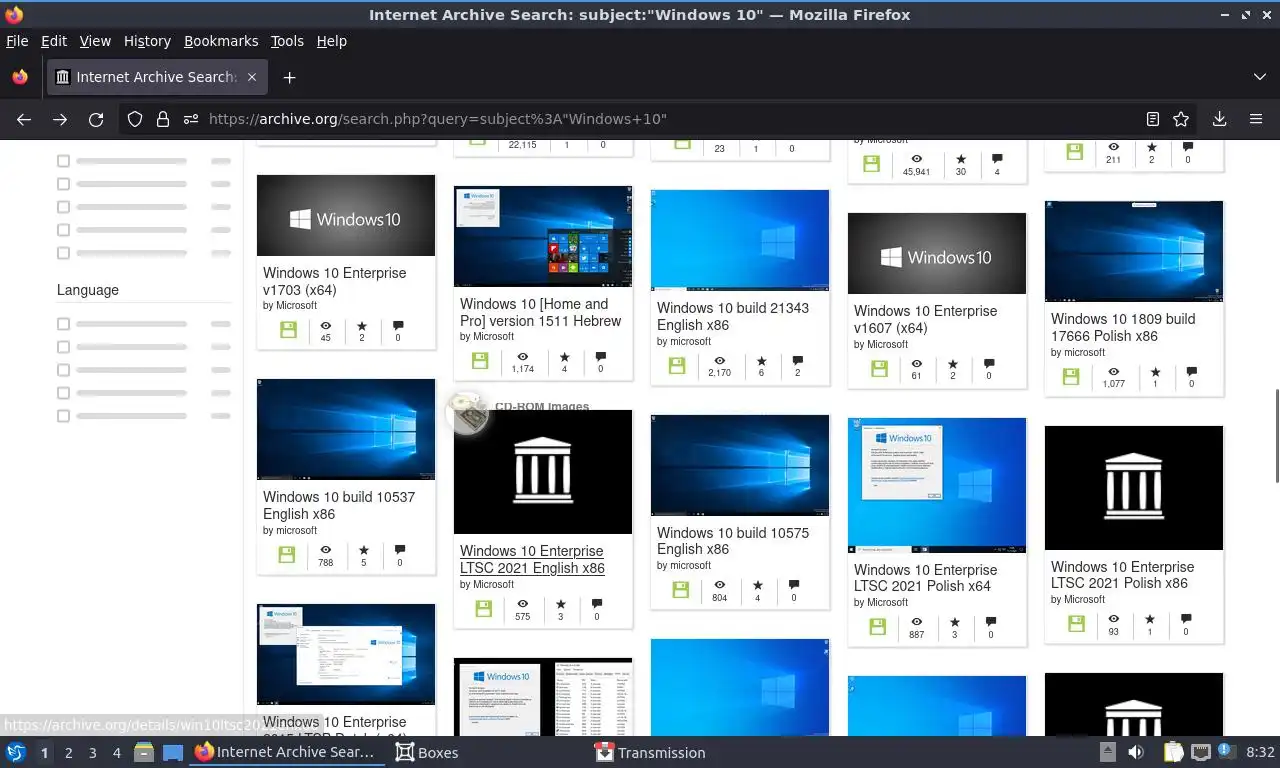The width and height of the screenshot is (1280, 768).
Task: Switch to workspace 2 in the taskbar
Action: tap(68, 753)
